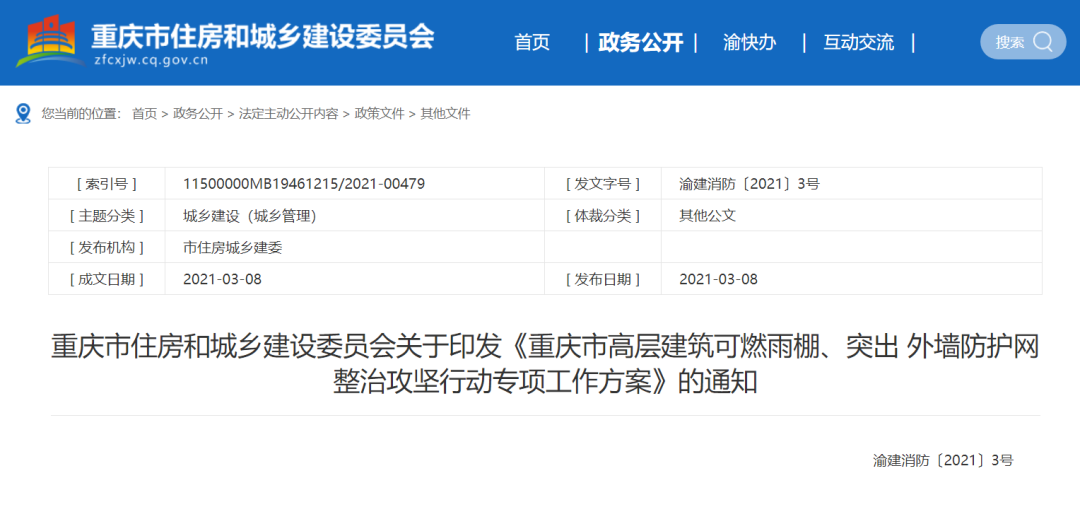Click the 首页 breadcrumb link
This screenshot has width=1080, height=507.
click(x=144, y=114)
